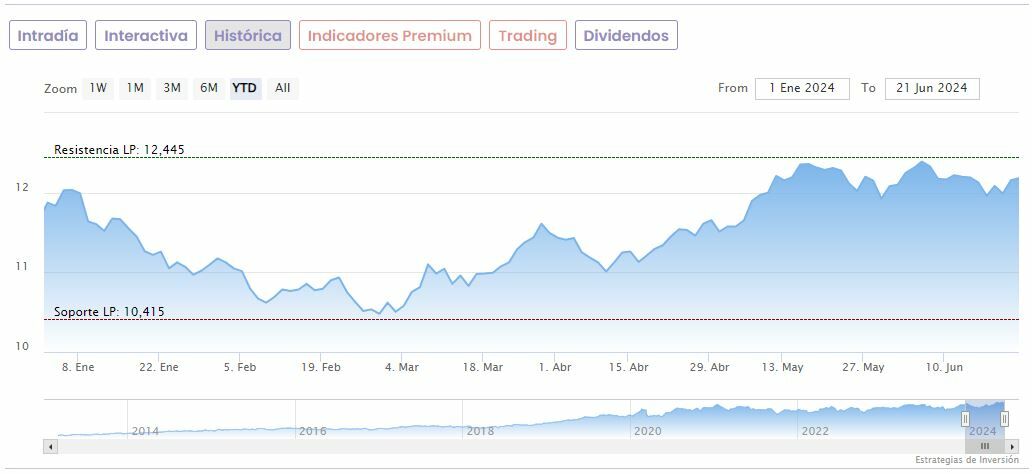Viewport: 1032px width, 474px height.
Task: Click the scrollbar thumb grip
Action: pyautogui.click(x=985, y=446)
